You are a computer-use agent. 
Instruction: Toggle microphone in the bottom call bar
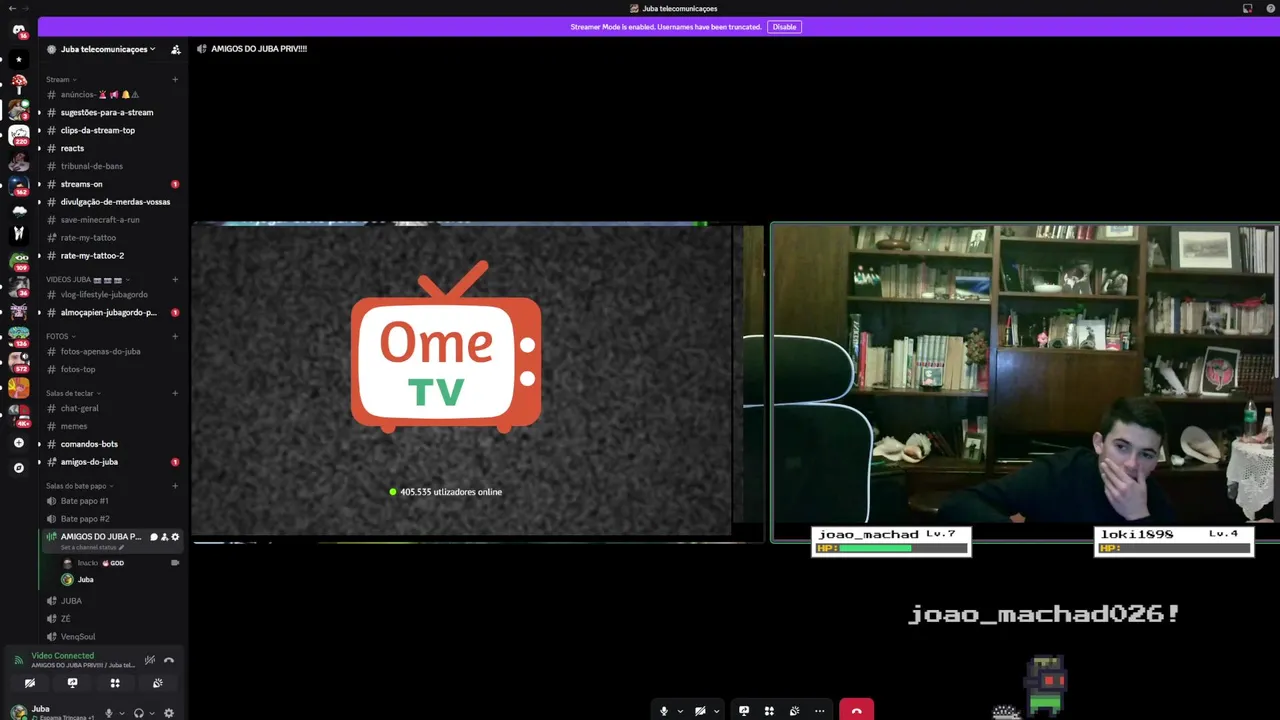[664, 711]
